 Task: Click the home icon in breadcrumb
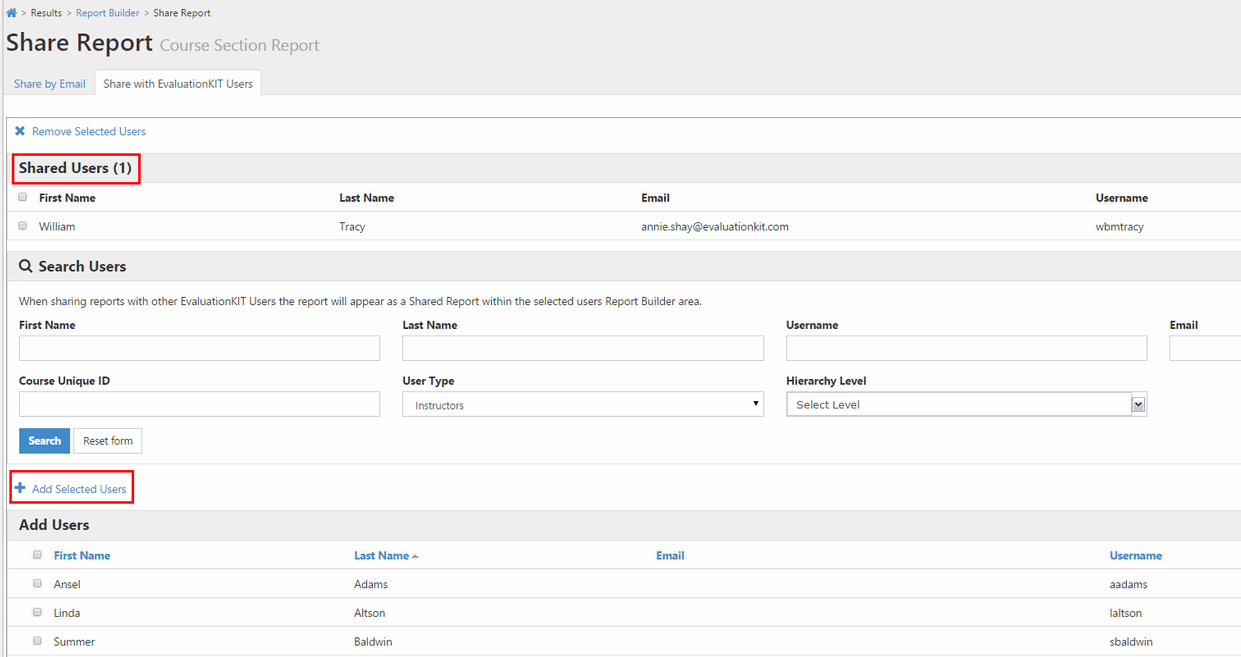click(x=12, y=13)
